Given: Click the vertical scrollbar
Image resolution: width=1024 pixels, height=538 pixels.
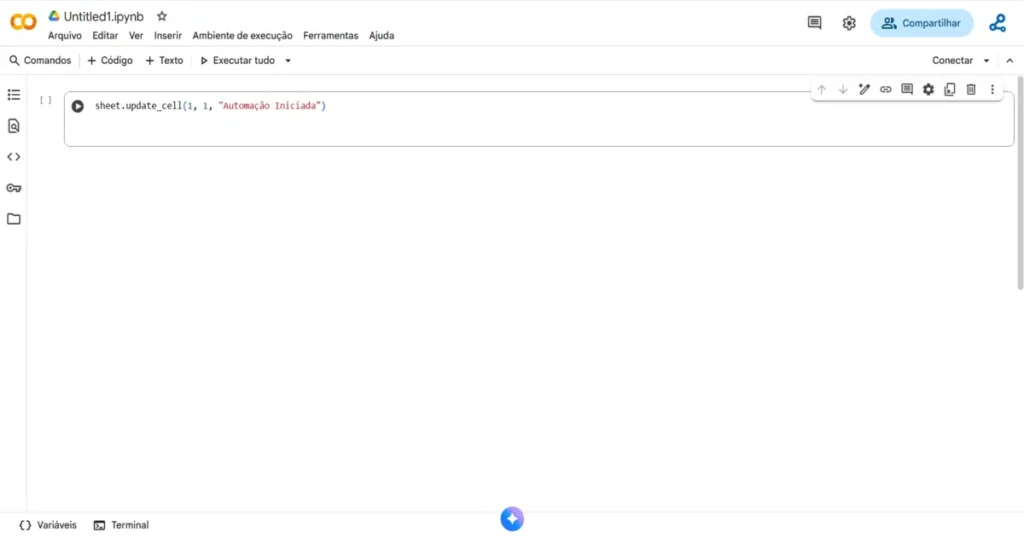Looking at the screenshot, I should 1019,183.
